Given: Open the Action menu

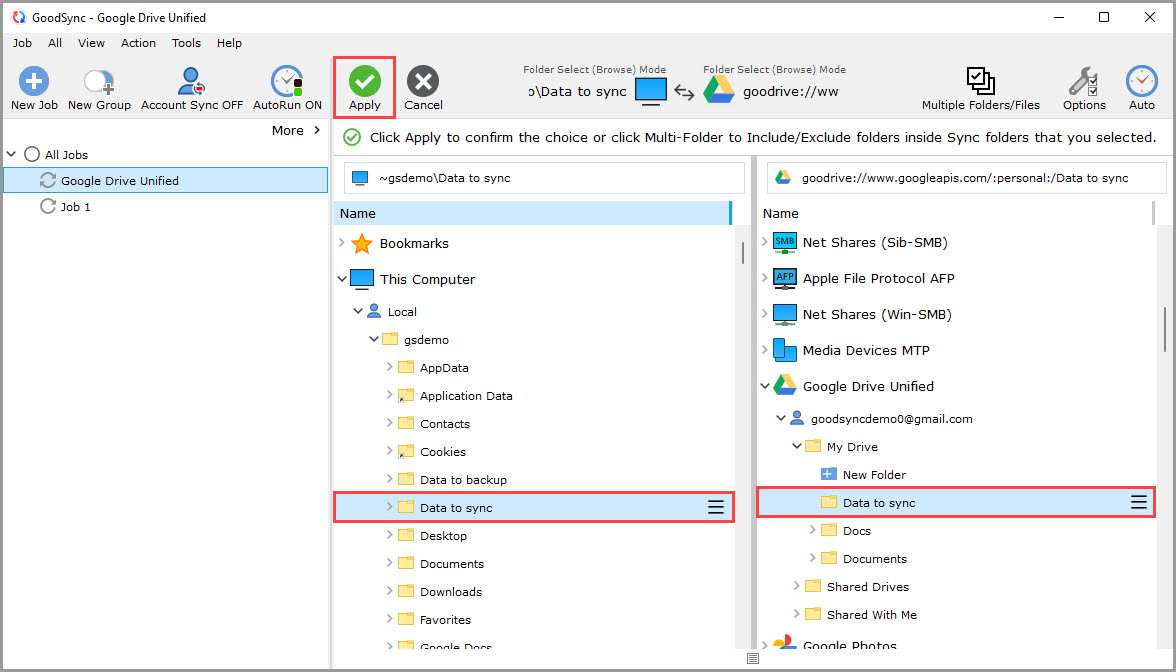Looking at the screenshot, I should coord(138,43).
